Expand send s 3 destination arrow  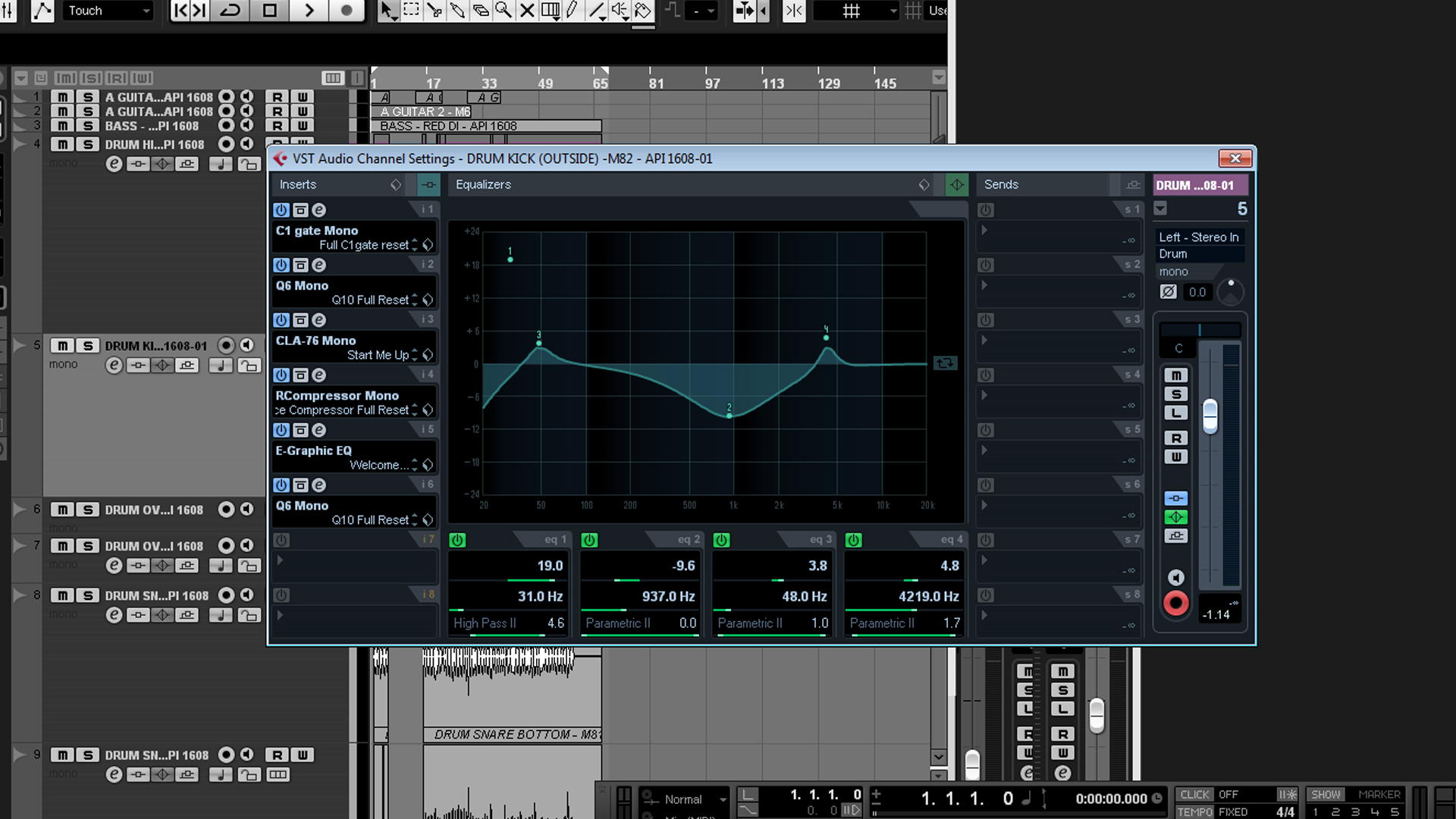pyautogui.click(x=984, y=340)
